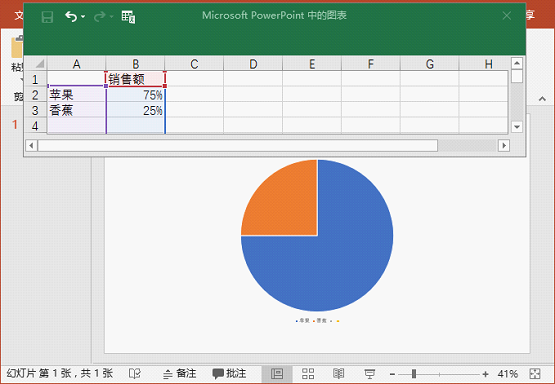Click the zoom out minus button
Viewport: 555px width, 384px height.
point(392,374)
